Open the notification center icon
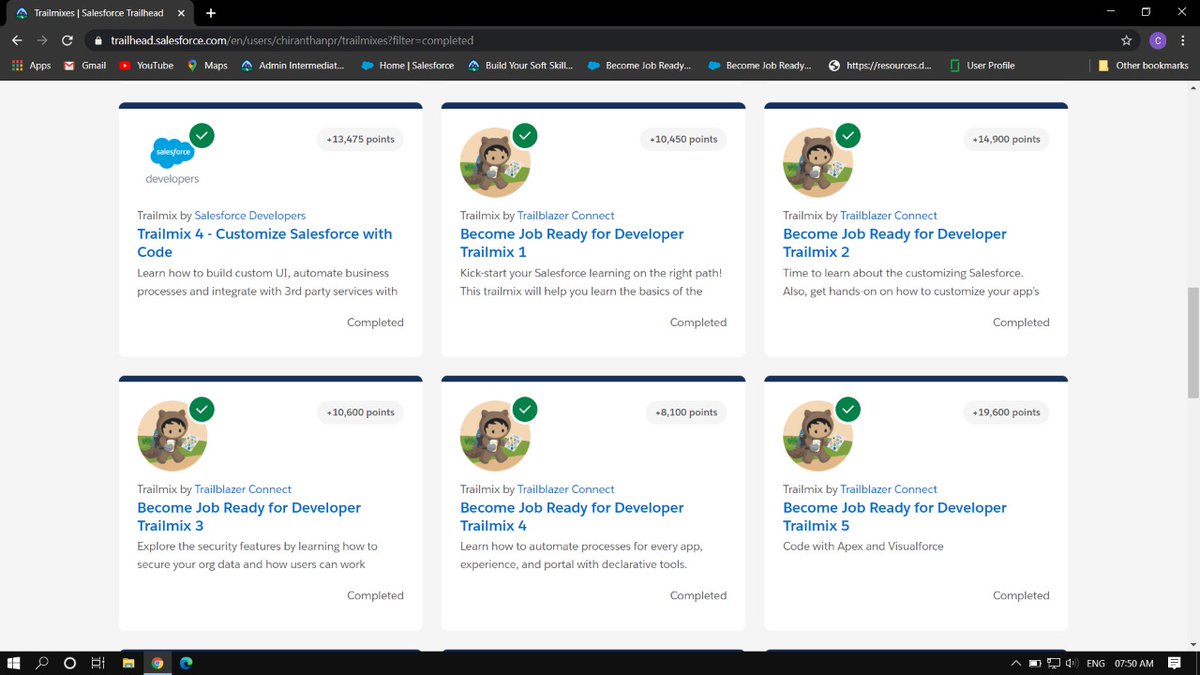 point(1174,663)
